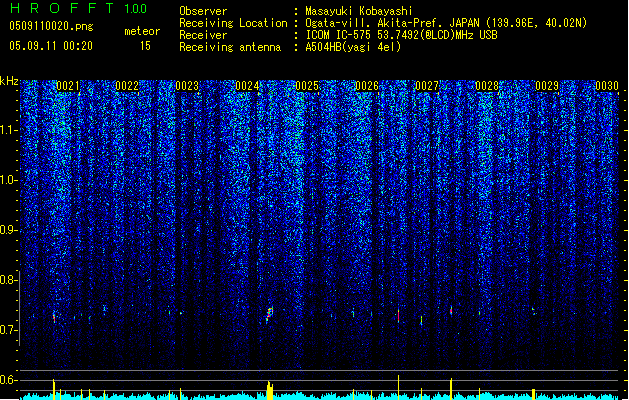The width and height of the screenshot is (629, 400).
Task: Click the Receiver label
Action: (203, 35)
